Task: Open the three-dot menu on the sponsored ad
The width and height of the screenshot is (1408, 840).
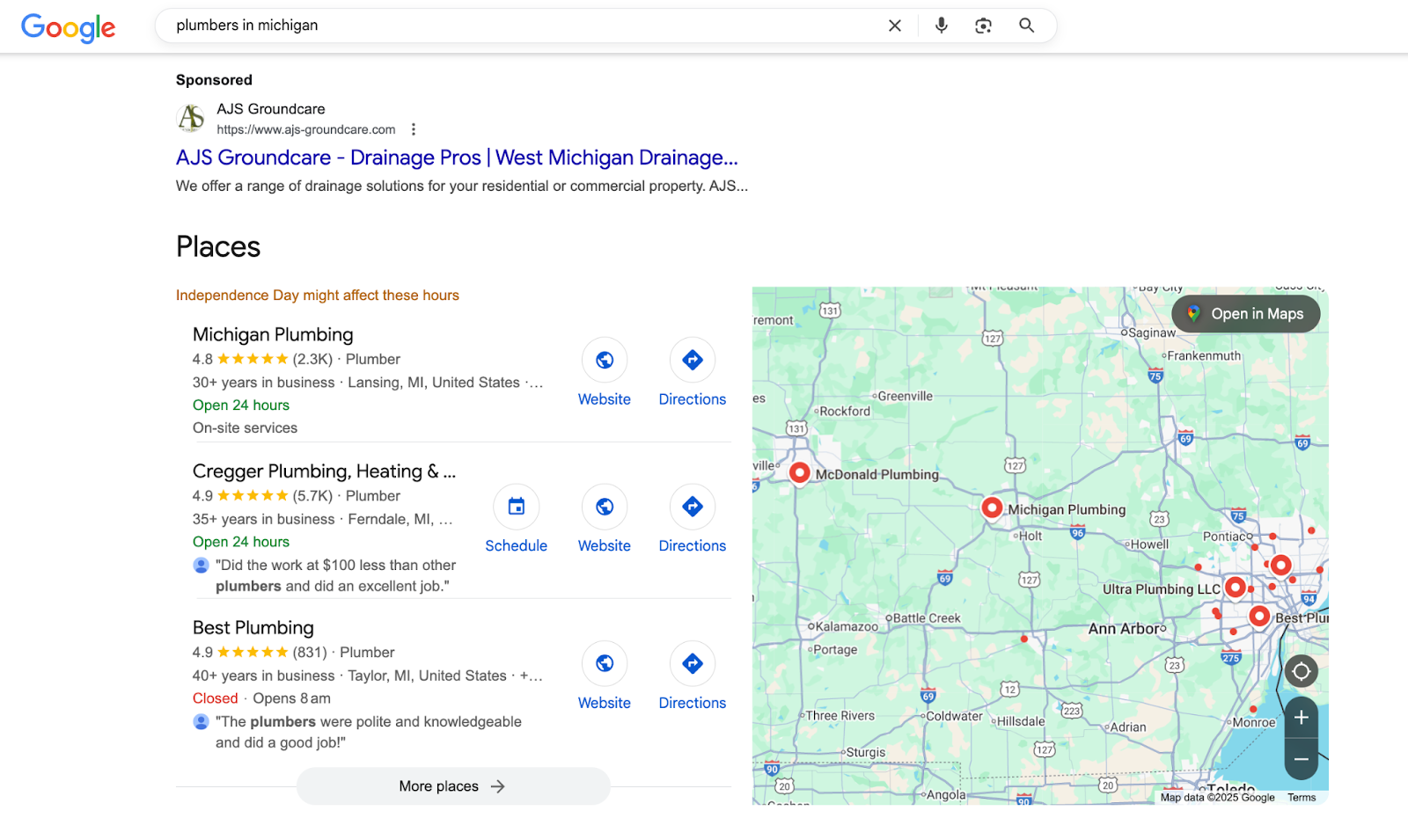Action: (414, 128)
